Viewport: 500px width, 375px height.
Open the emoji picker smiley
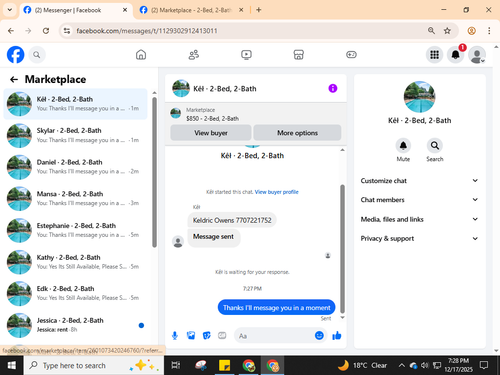pyautogui.click(x=319, y=335)
